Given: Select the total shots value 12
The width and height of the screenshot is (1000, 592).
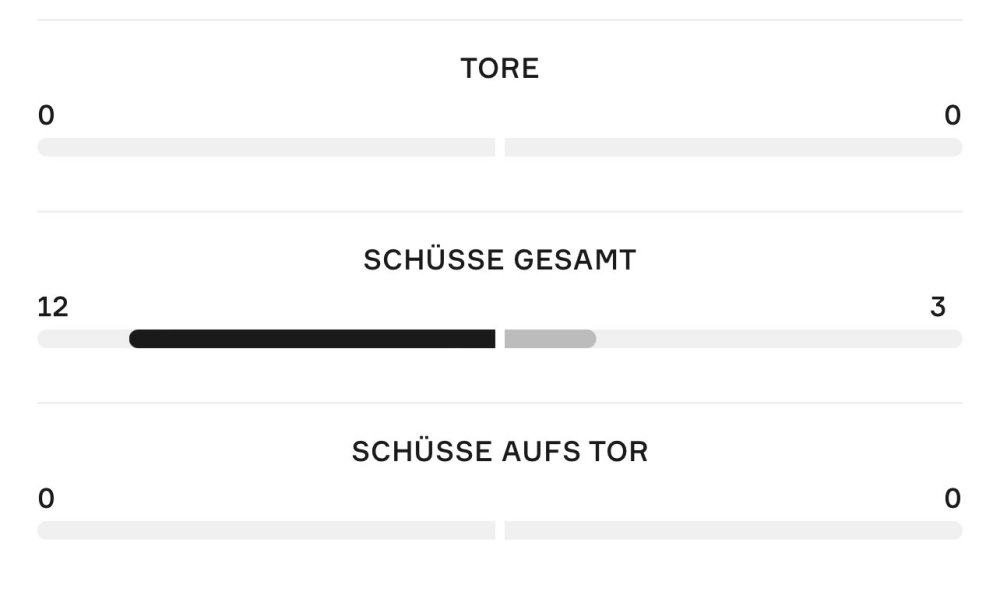Looking at the screenshot, I should (53, 307).
